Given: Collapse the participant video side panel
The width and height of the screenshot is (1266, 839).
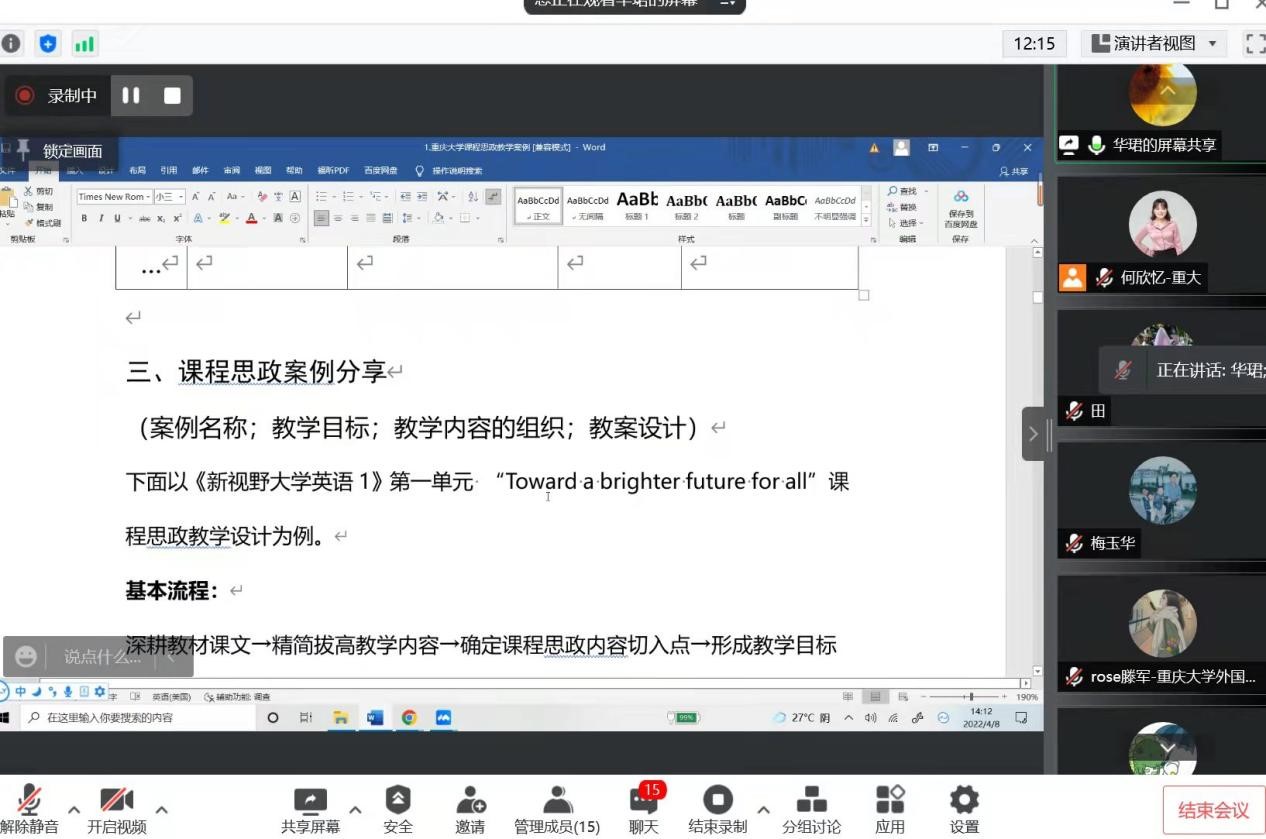Looking at the screenshot, I should pyautogui.click(x=1033, y=434).
